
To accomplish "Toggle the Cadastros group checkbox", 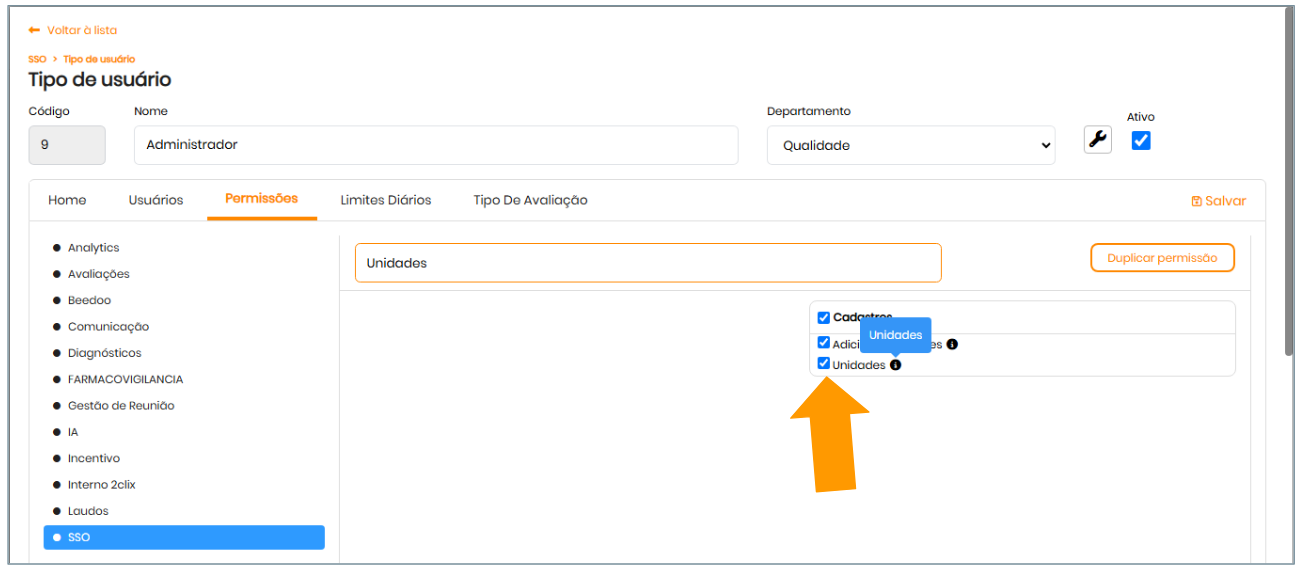I will click(823, 318).
